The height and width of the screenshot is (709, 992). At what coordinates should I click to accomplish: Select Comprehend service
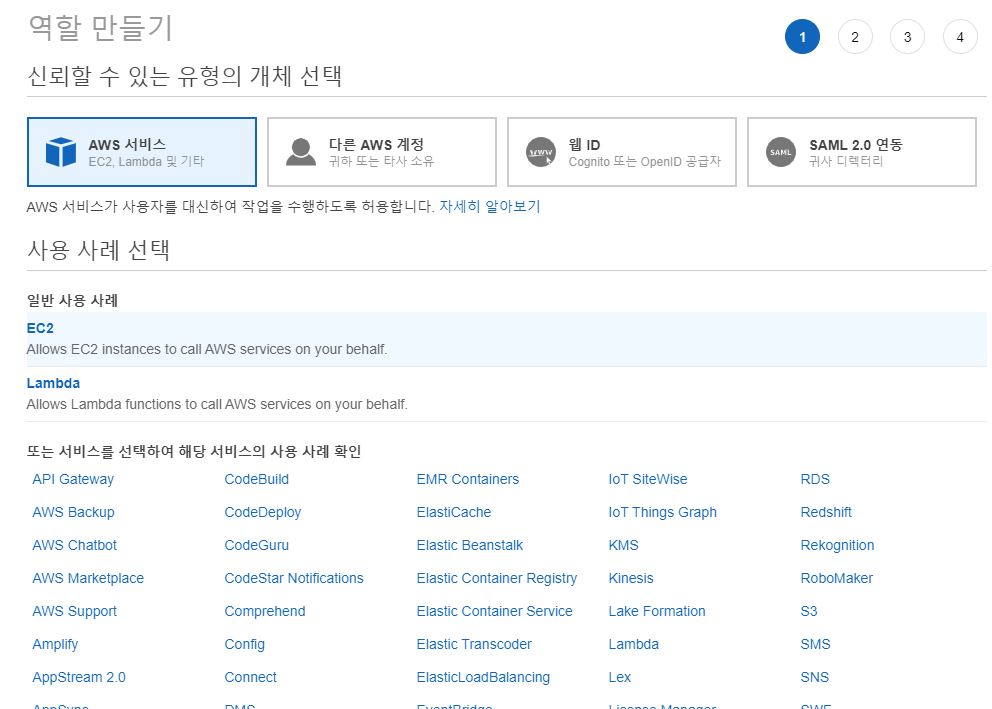pos(264,611)
